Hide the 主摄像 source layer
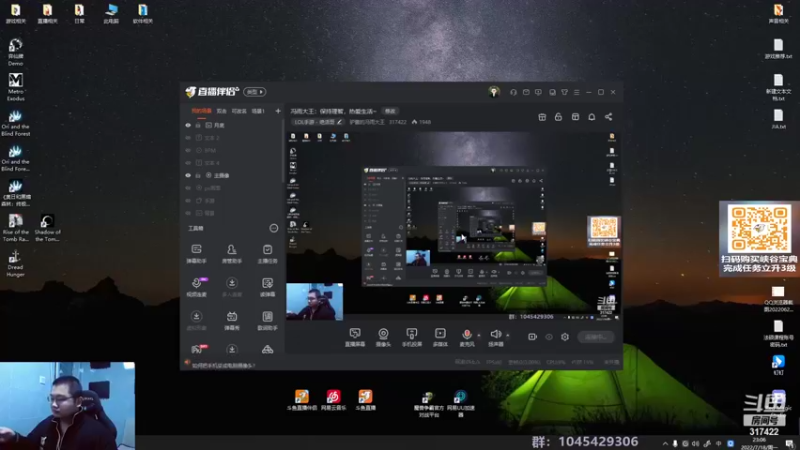The height and width of the screenshot is (450, 800). 188,176
